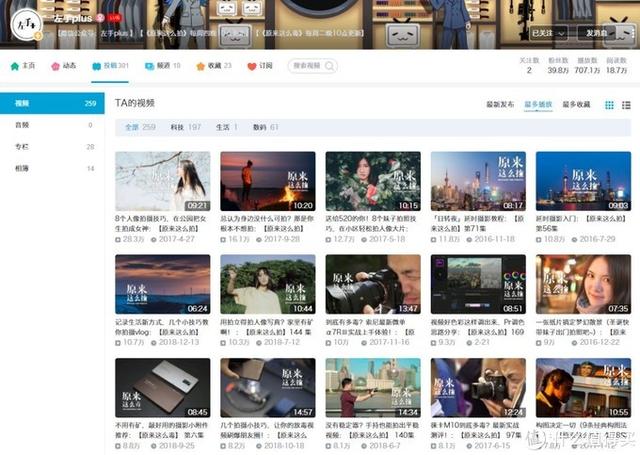Filter by 全部 259 category

(140, 127)
